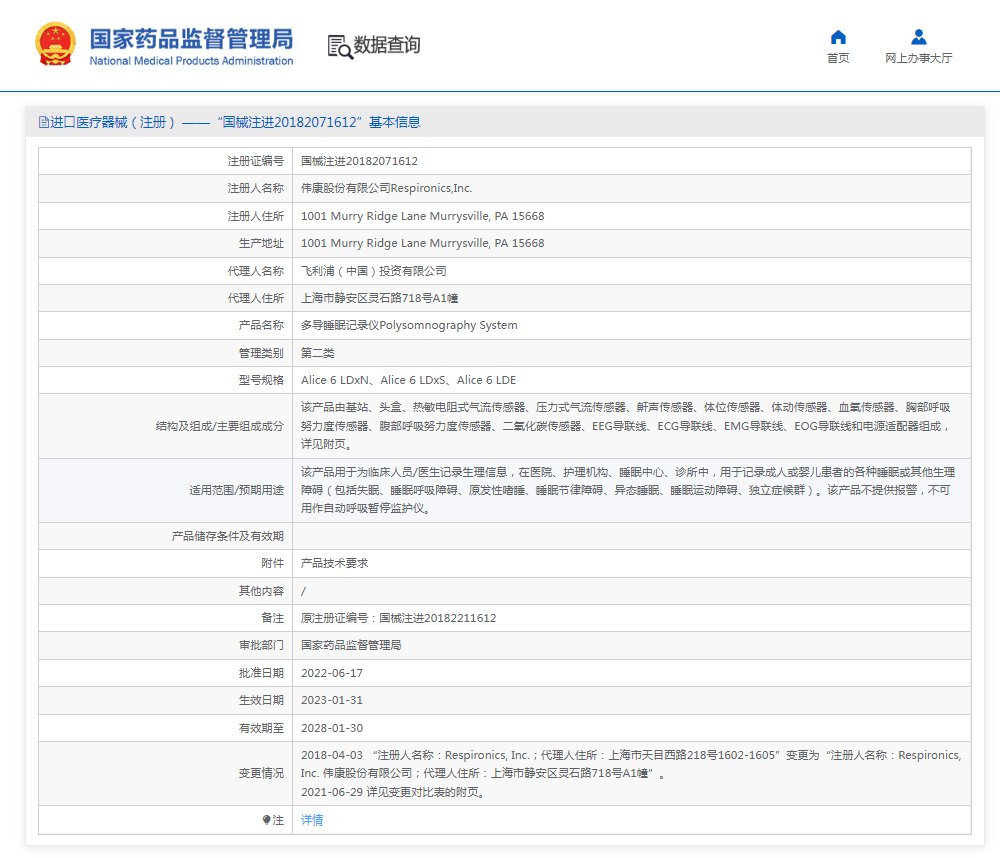Click the national emblem logo
The width and height of the screenshot is (1000, 858).
pyautogui.click(x=55, y=43)
